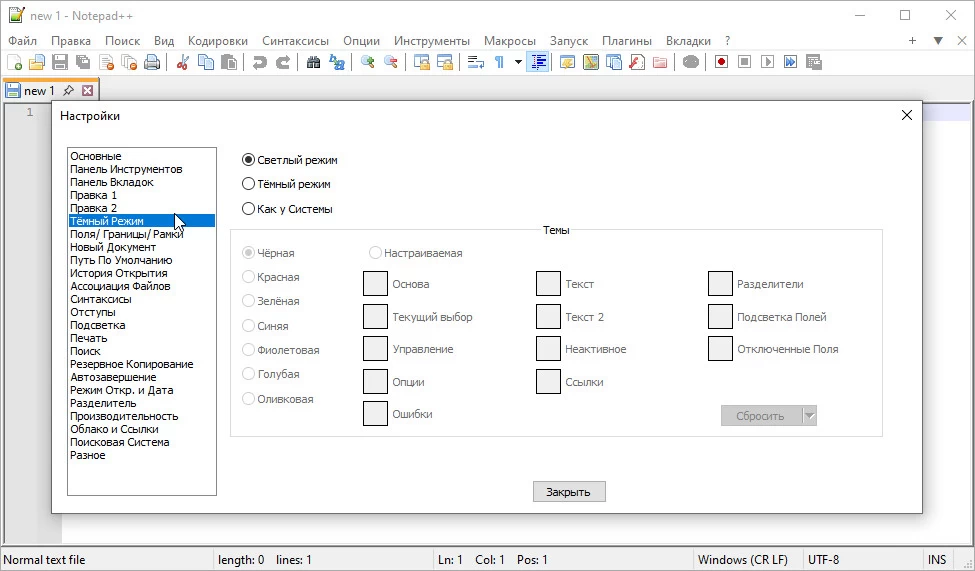The height and width of the screenshot is (571, 975).
Task: Click the Open file folder icon
Action: click(37, 62)
